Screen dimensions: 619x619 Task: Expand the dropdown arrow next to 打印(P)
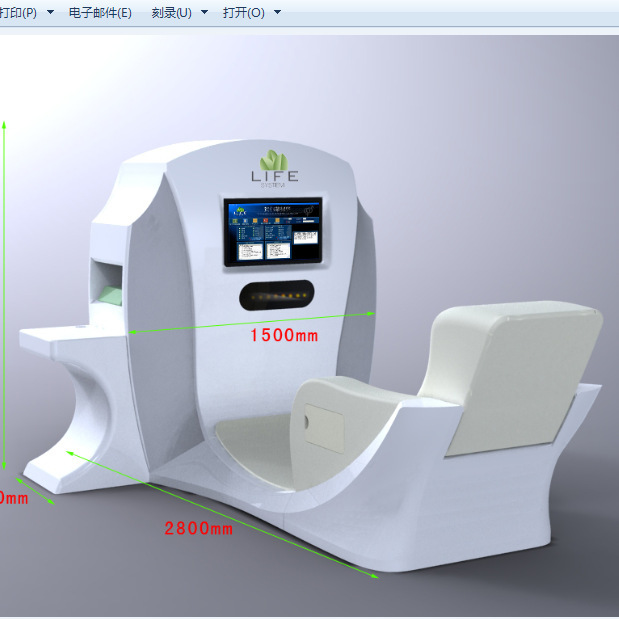click(x=50, y=12)
